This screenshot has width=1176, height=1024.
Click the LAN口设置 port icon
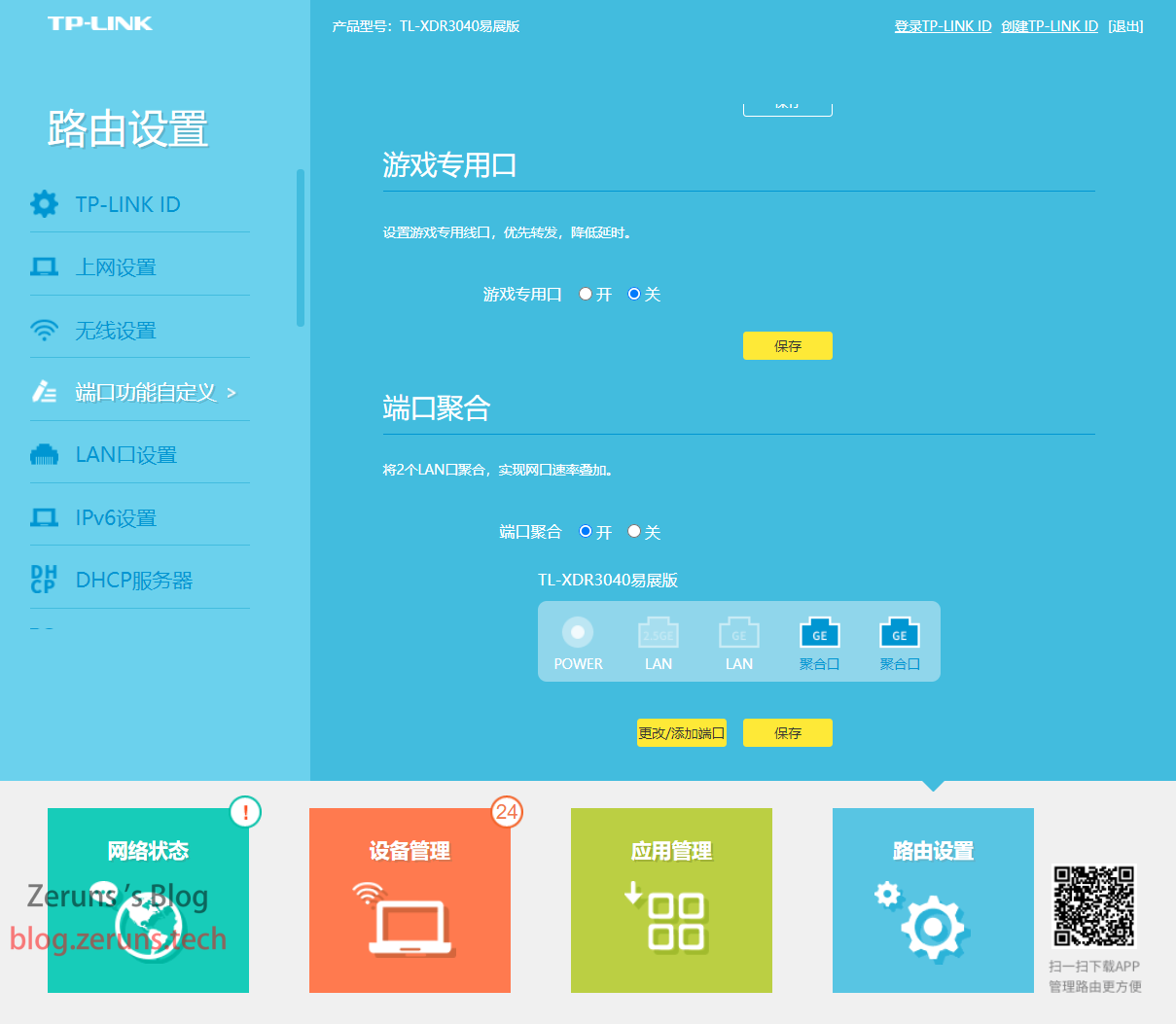(44, 454)
